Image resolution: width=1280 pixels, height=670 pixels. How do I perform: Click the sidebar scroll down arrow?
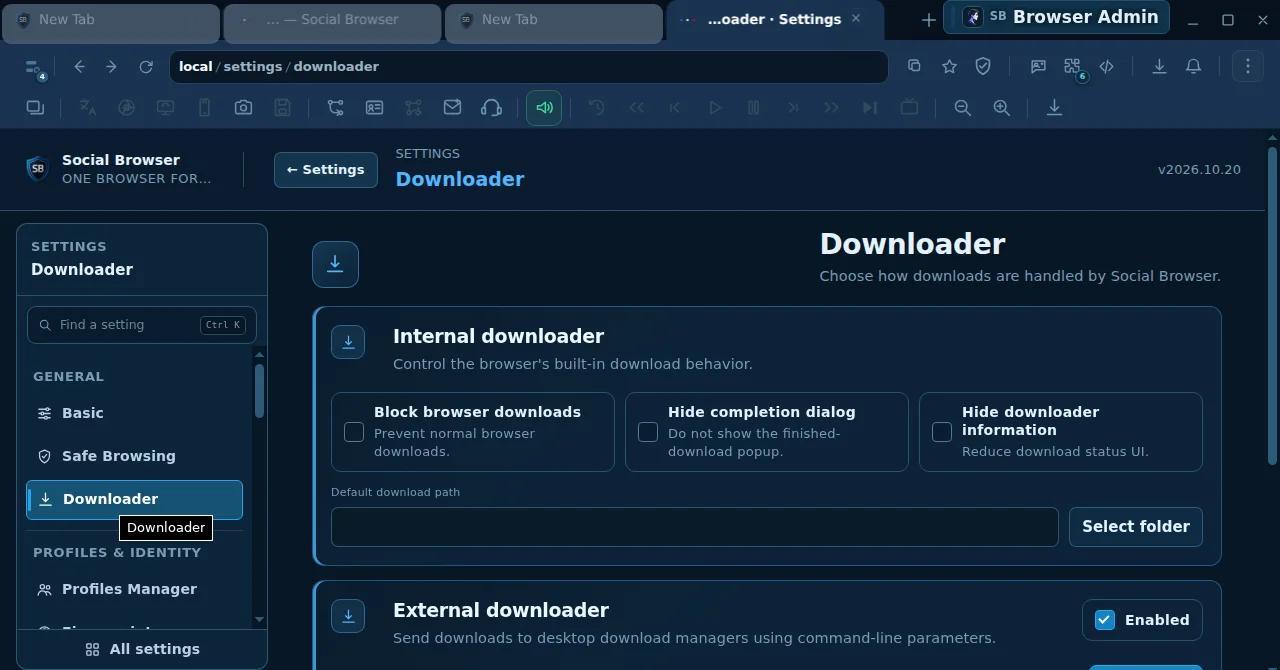pos(260,619)
